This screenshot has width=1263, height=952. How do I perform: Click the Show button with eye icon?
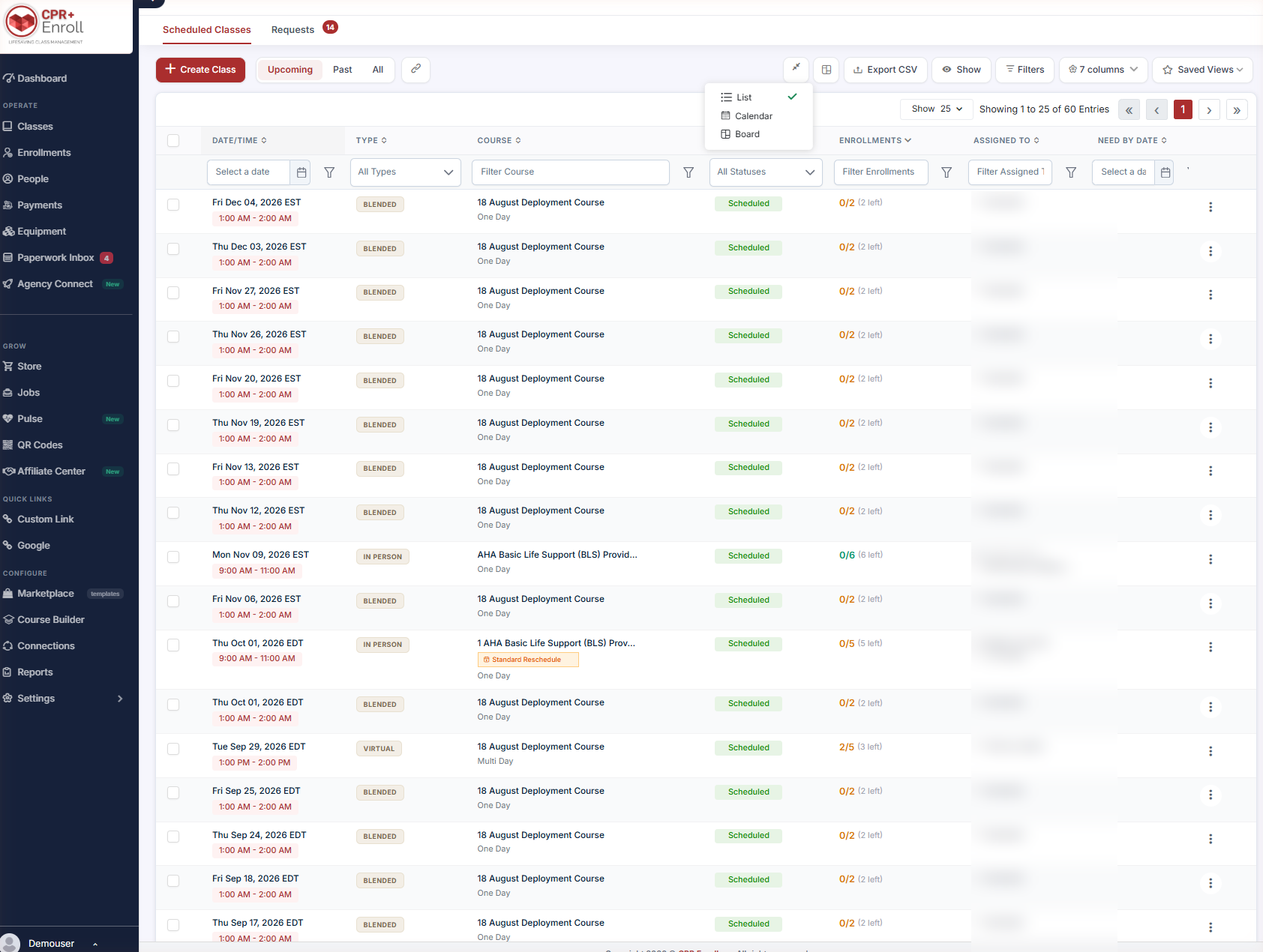coord(961,69)
